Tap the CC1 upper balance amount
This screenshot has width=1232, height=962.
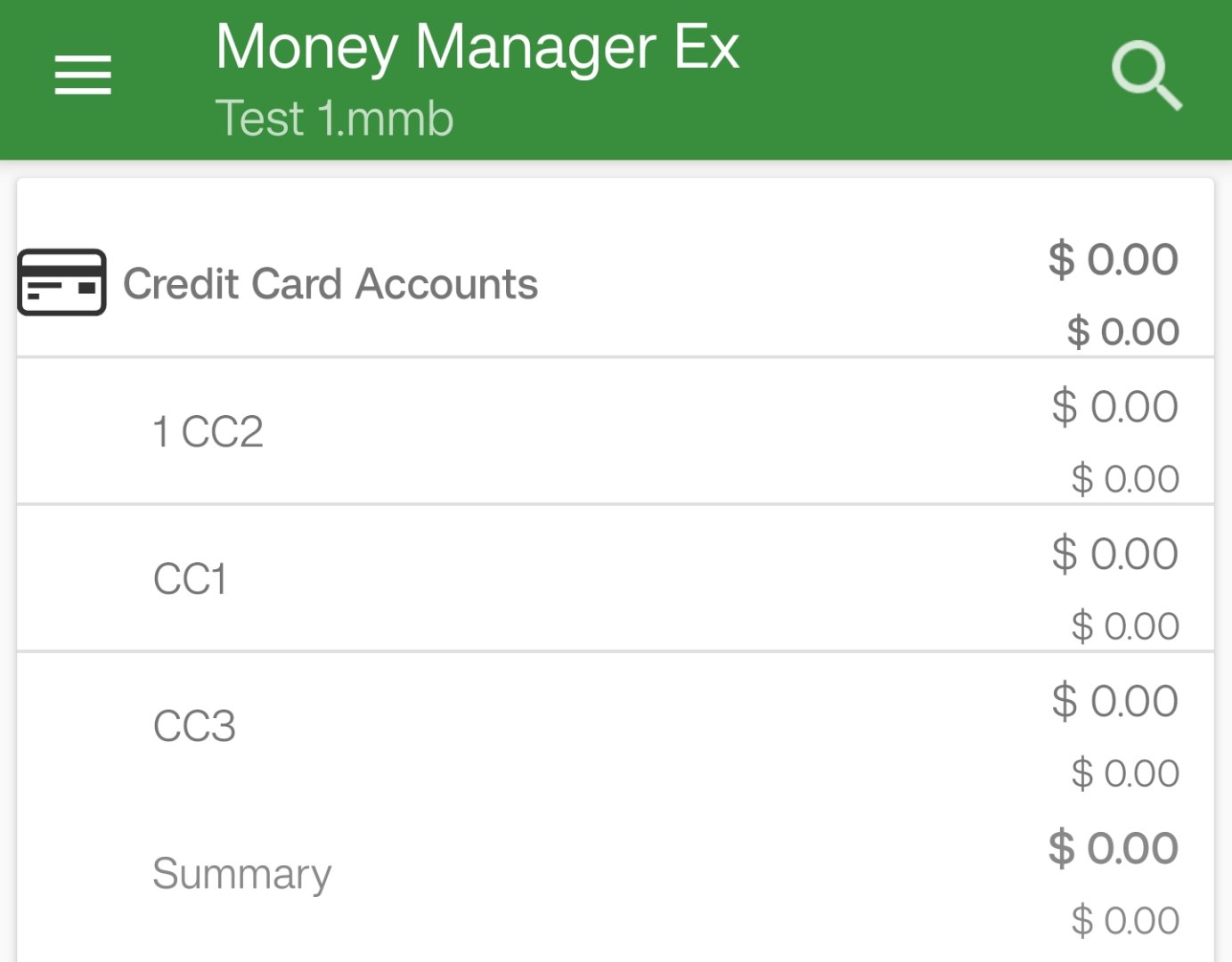tap(1114, 553)
